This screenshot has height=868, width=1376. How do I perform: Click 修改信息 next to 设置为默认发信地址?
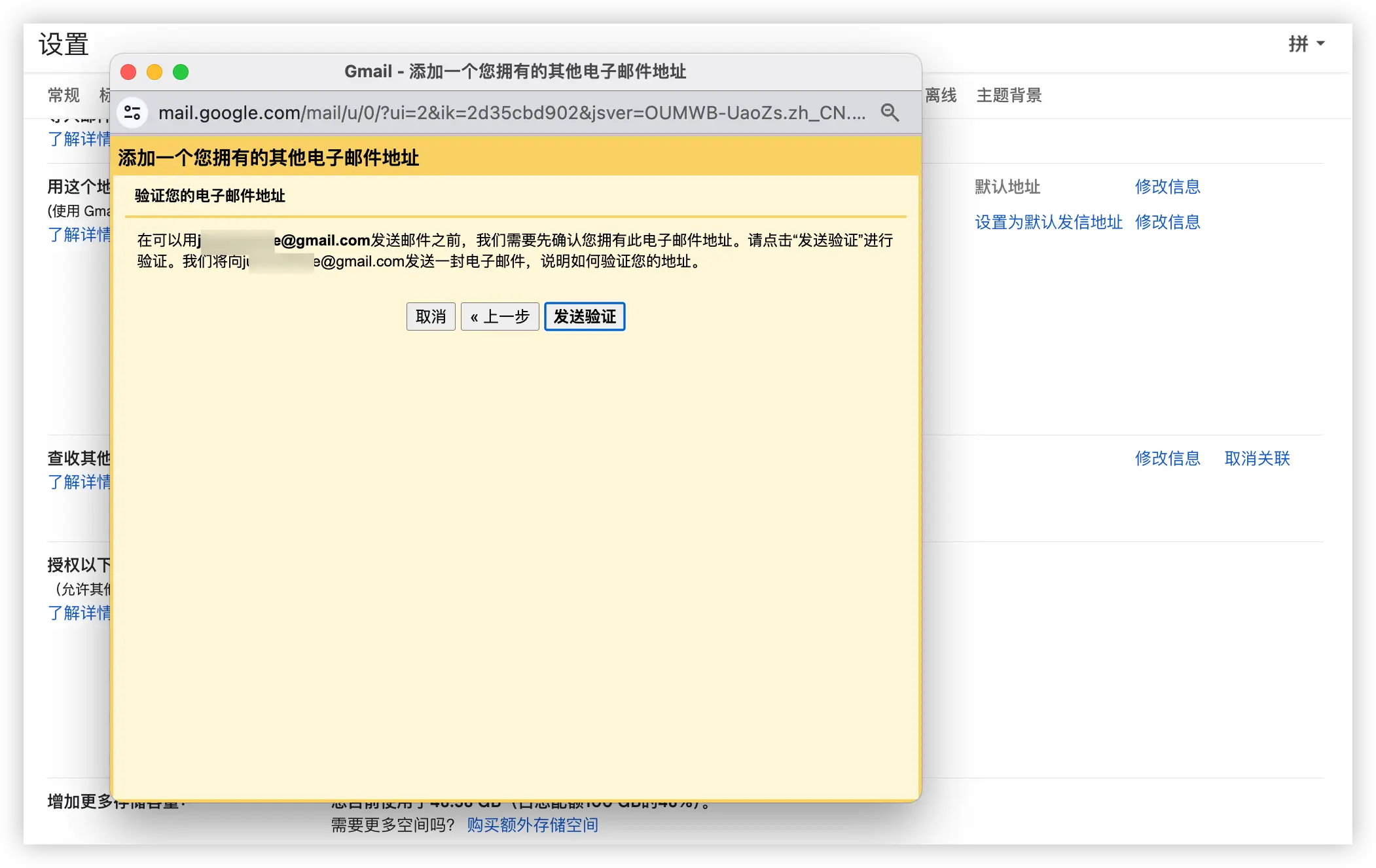(1168, 223)
